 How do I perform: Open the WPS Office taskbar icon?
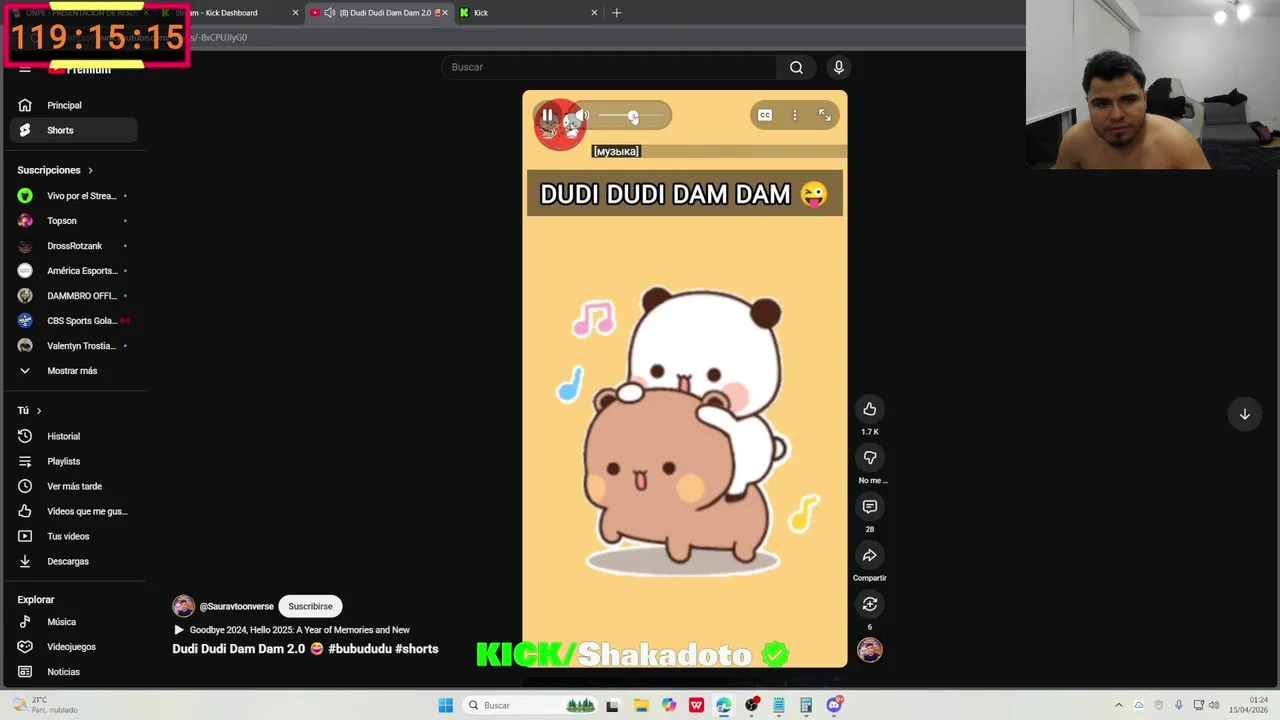pos(696,705)
